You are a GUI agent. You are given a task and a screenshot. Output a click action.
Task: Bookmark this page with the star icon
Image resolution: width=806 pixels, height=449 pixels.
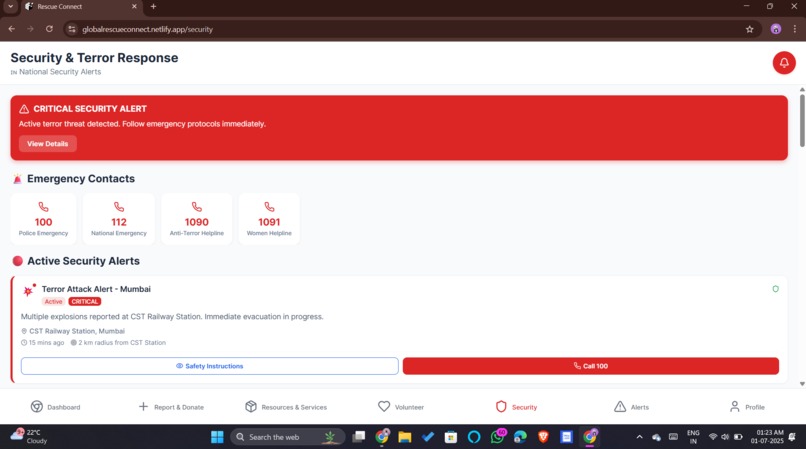coord(749,29)
